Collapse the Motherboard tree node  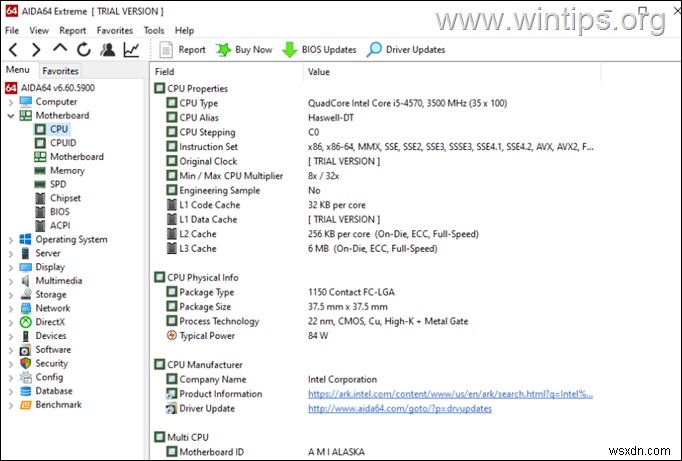[x=11, y=116]
